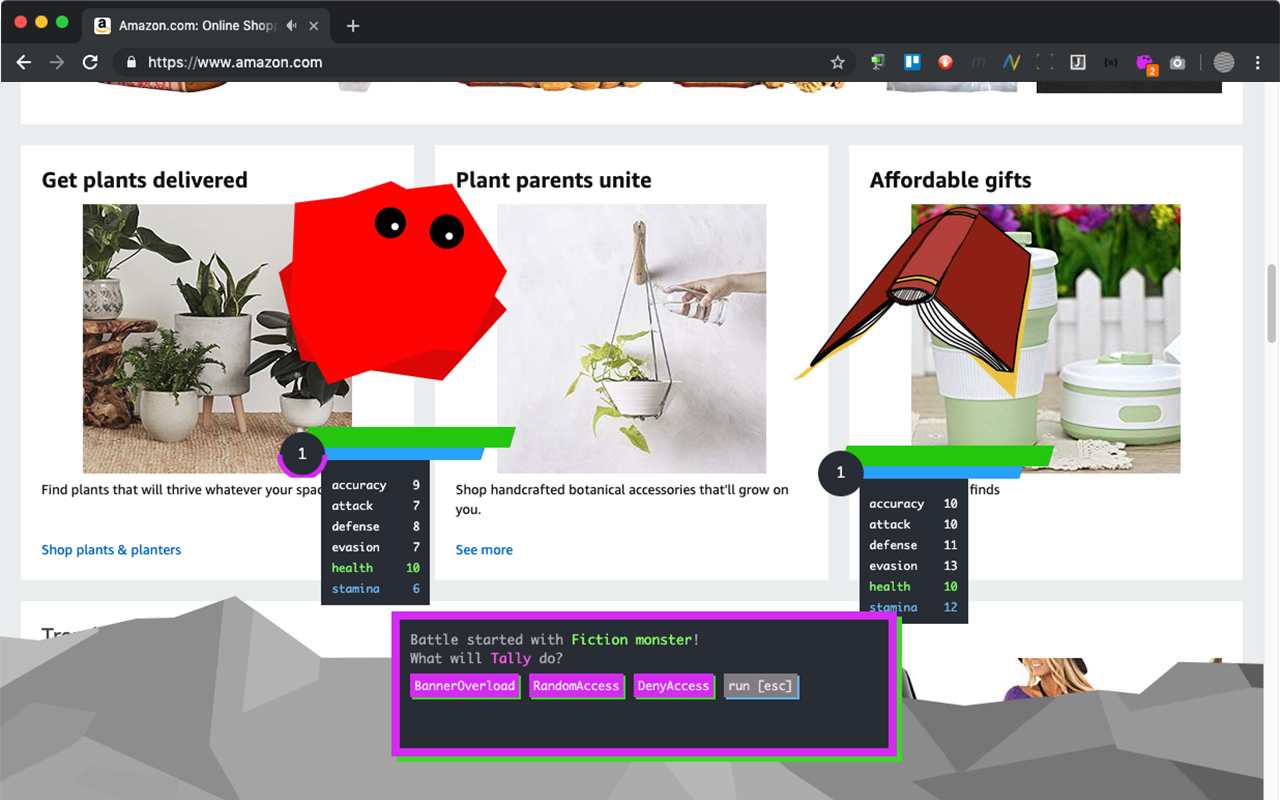Click the red circular extension icon

point(945,62)
